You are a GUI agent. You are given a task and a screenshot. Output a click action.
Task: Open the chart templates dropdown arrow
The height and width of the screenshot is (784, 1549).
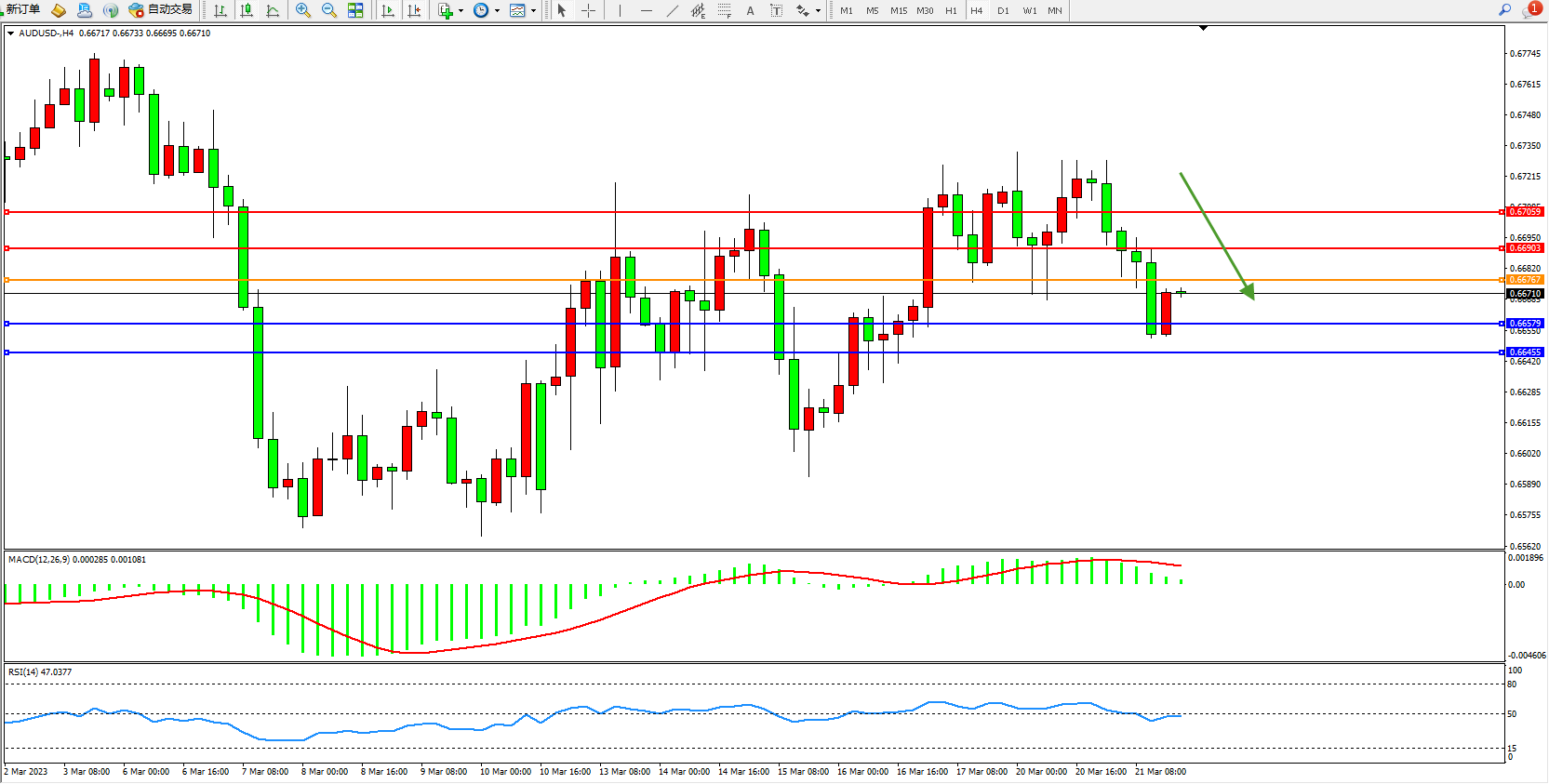point(533,11)
